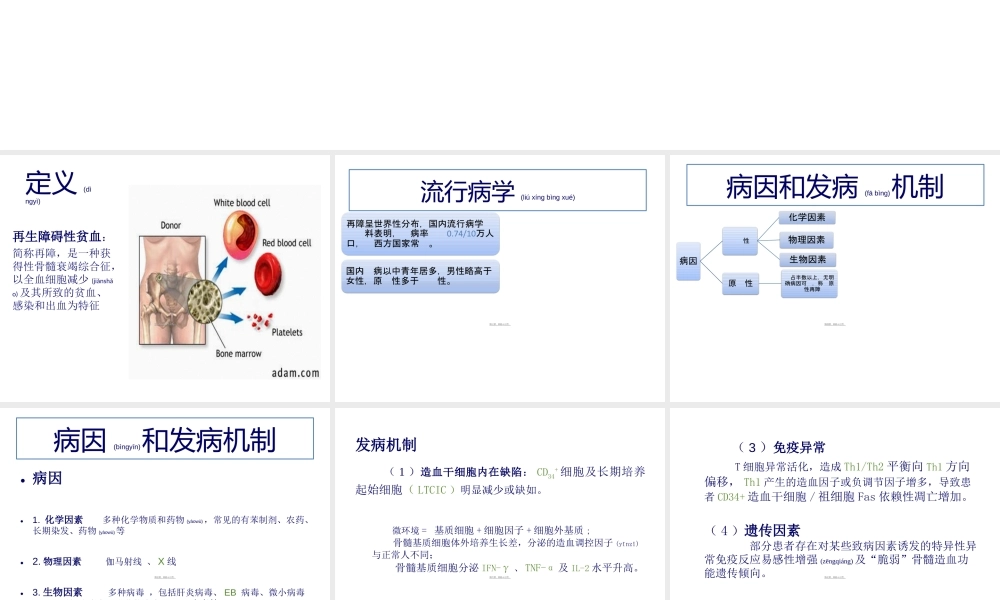This screenshot has height=600, width=1000.
Task: Click the connector joining 病因 to its branches
Action: tap(712, 250)
